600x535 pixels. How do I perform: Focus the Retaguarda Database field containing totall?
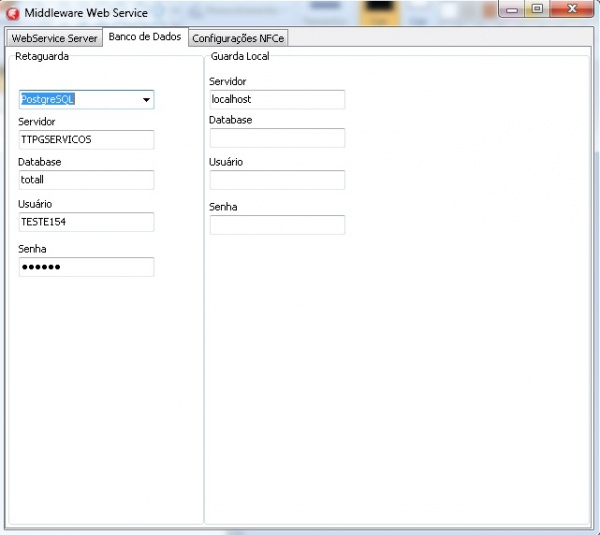click(x=86, y=180)
